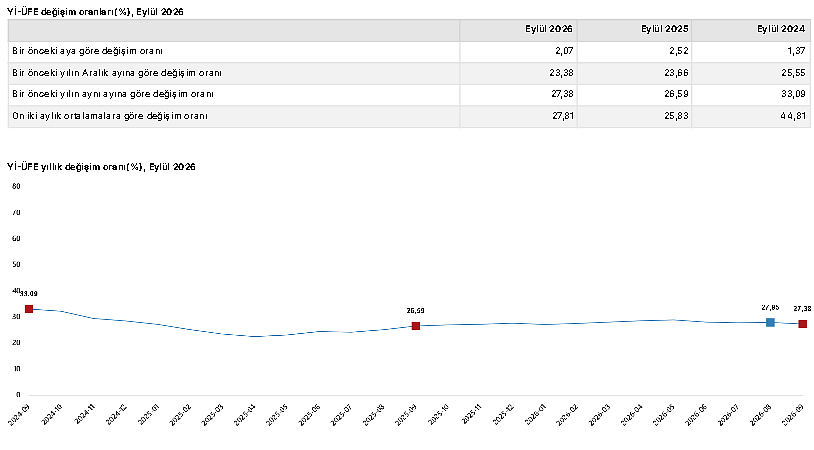Click the 27,81 table cell
The width and height of the screenshot is (814, 450).
pyautogui.click(x=563, y=116)
